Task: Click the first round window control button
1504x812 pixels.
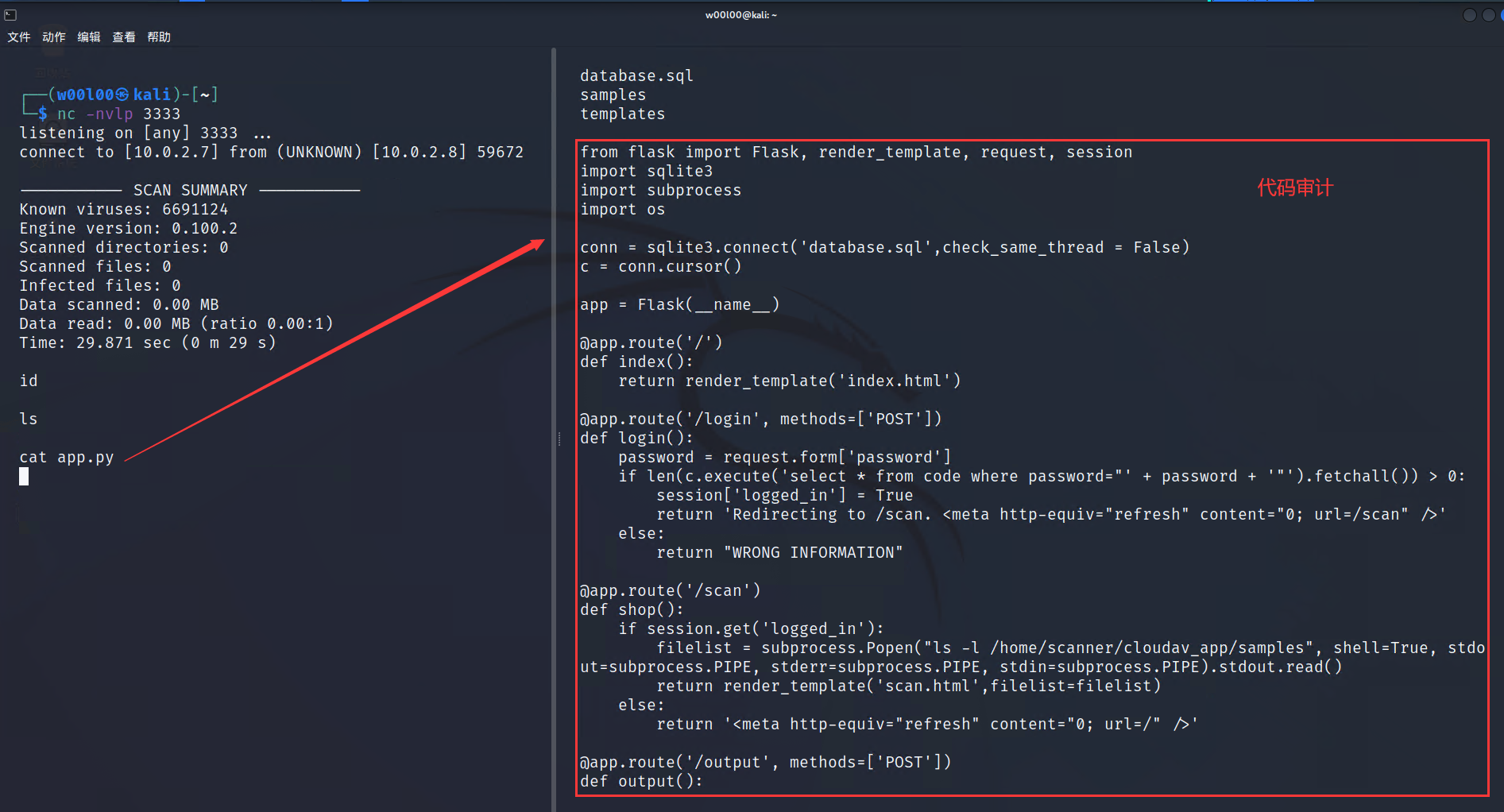Action: tap(1470, 15)
